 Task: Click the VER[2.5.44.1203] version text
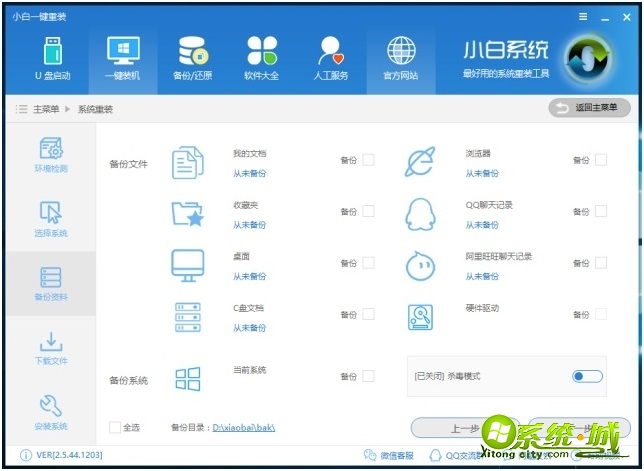click(x=69, y=455)
